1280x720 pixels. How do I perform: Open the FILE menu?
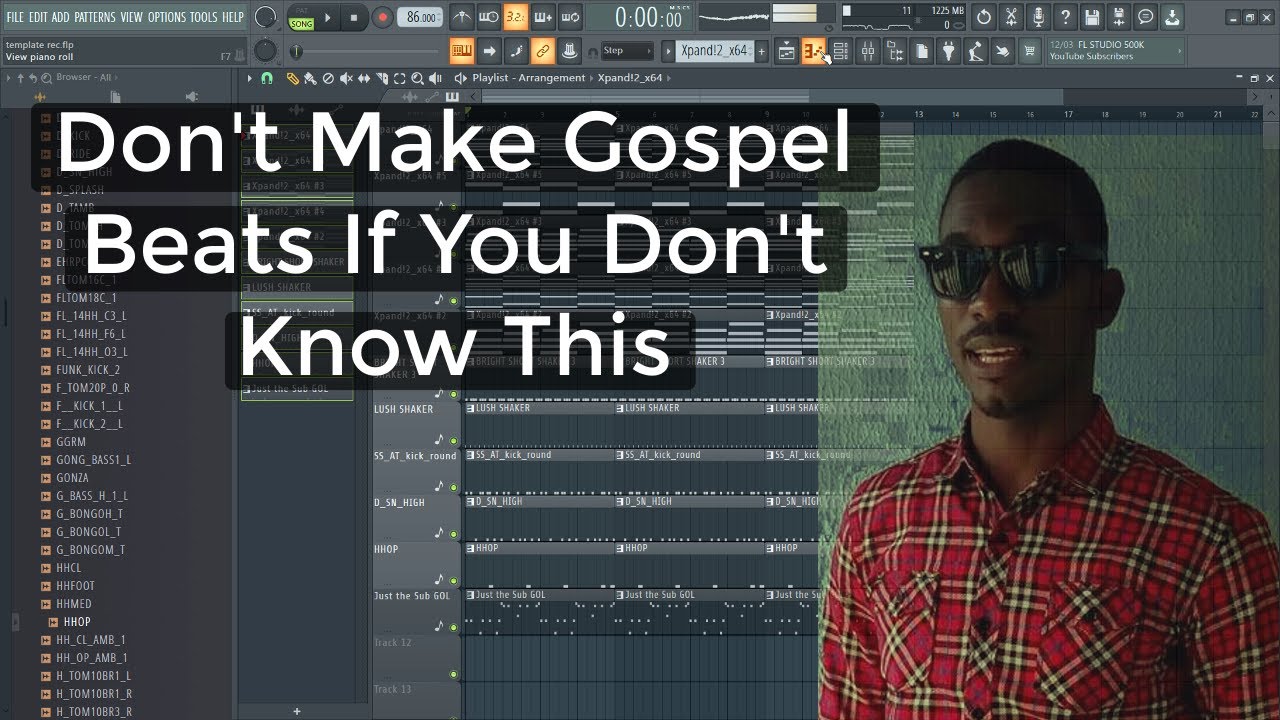(x=15, y=17)
